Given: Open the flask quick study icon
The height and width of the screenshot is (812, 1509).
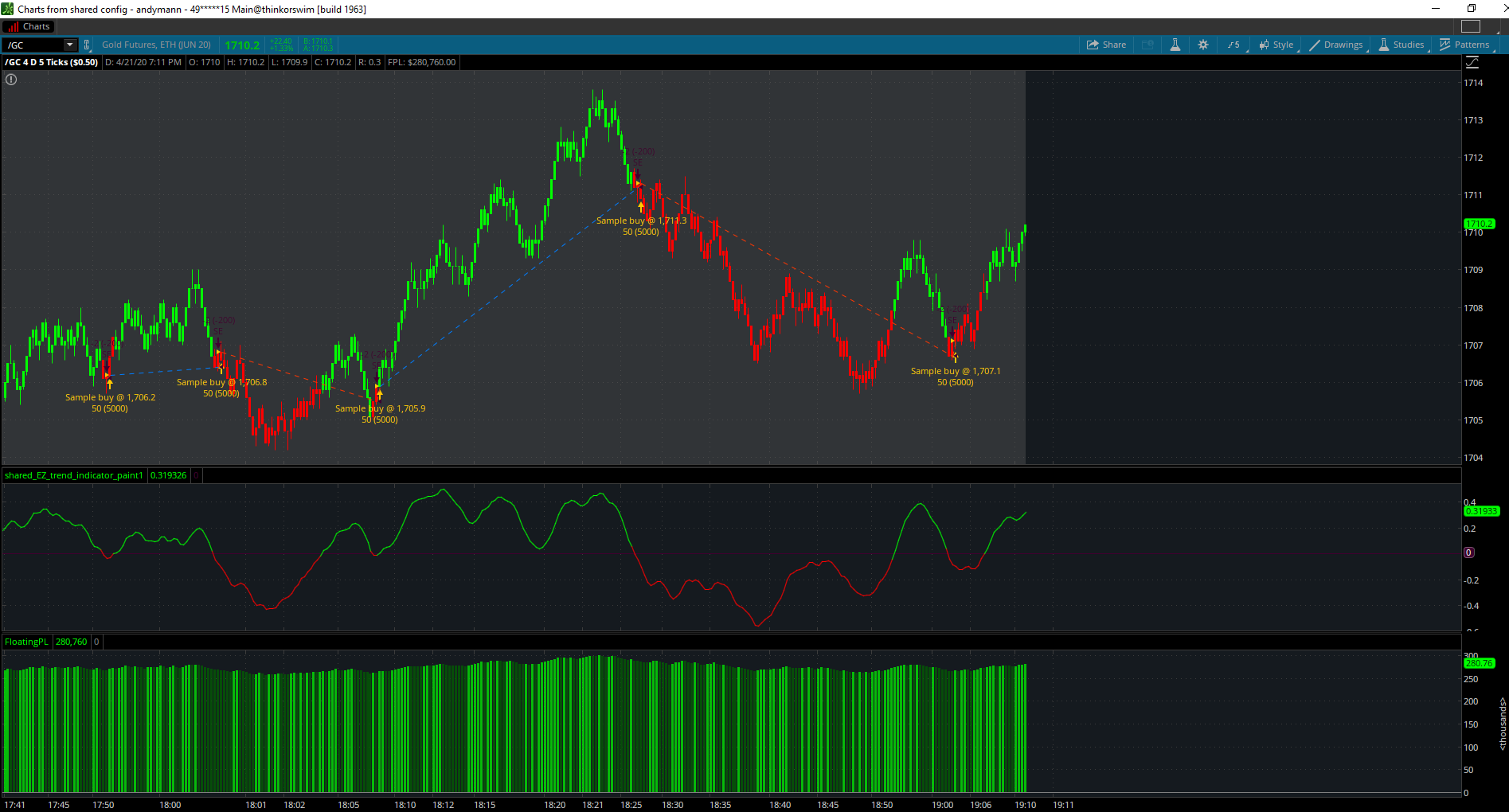Looking at the screenshot, I should click(1175, 45).
